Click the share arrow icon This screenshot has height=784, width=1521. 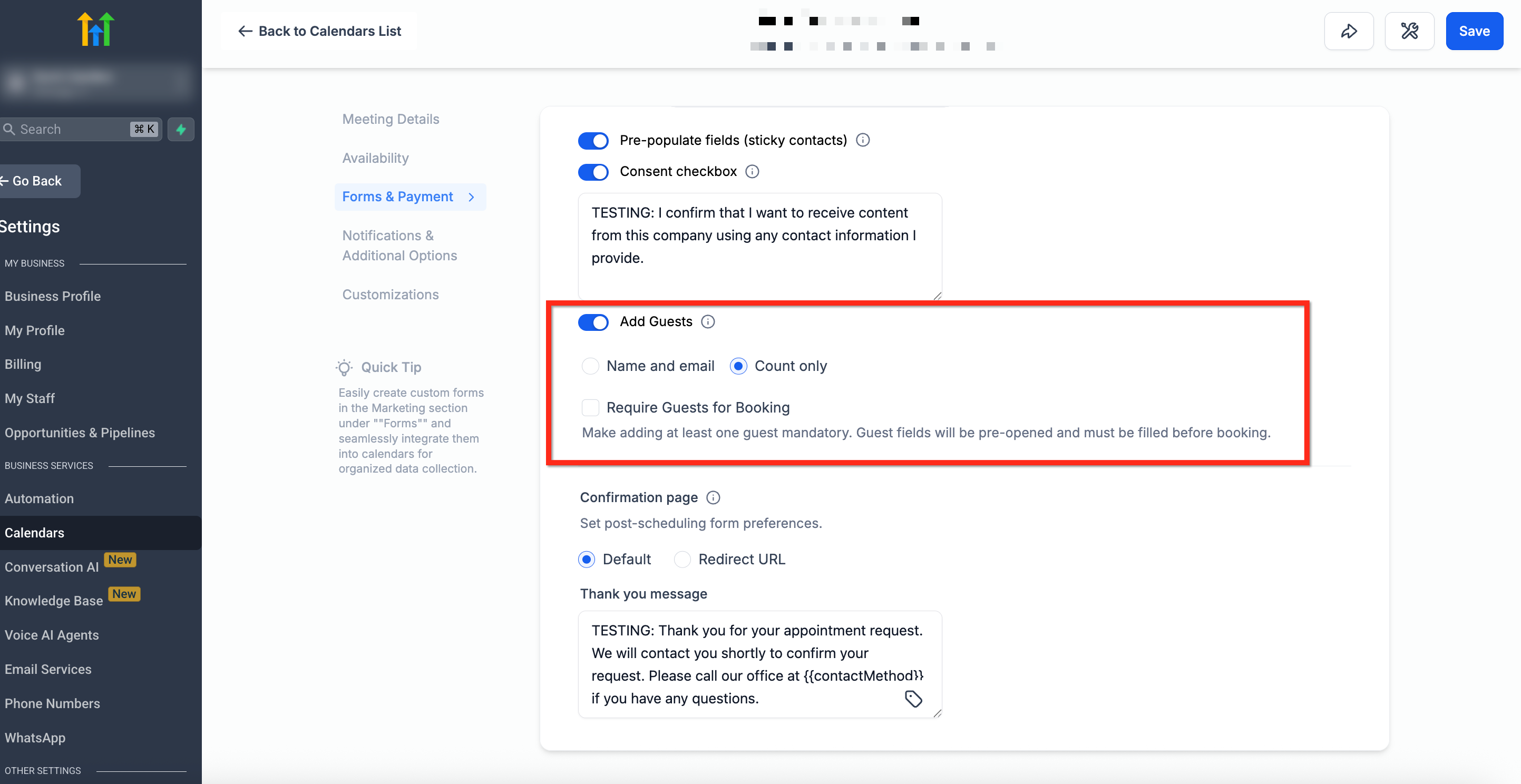click(1349, 31)
